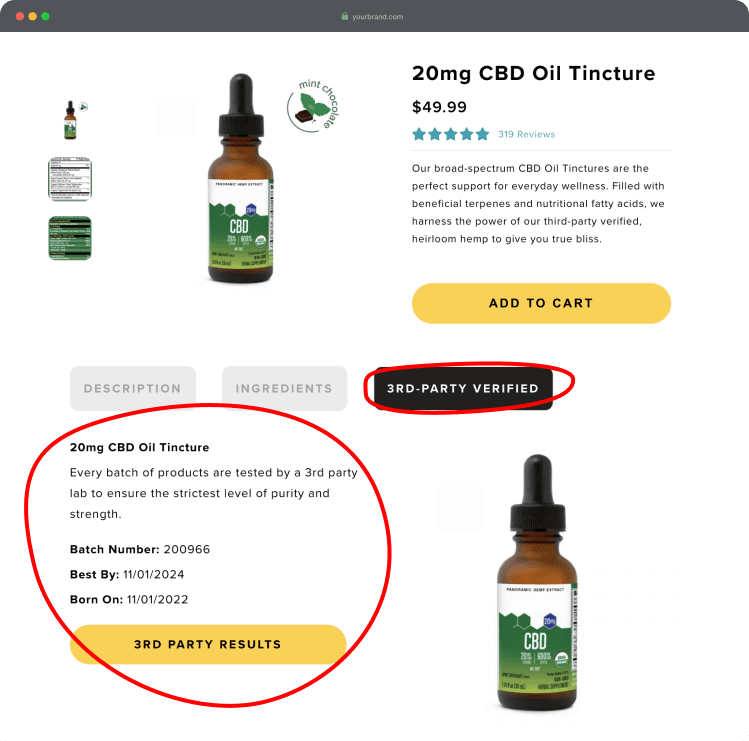Click the 20mg CBD Oil Tincture title
This screenshot has height=741, width=749.
[x=534, y=73]
